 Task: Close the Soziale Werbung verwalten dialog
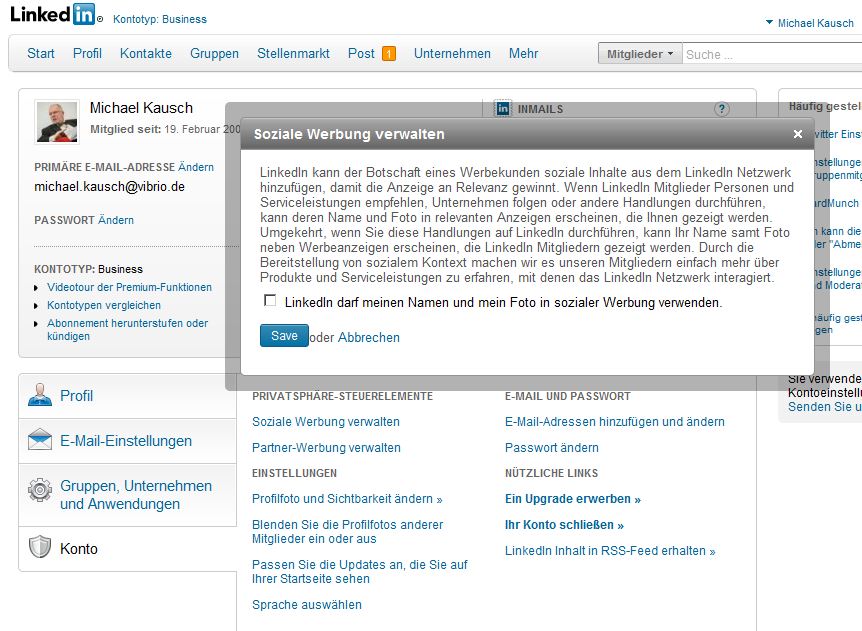coord(797,134)
